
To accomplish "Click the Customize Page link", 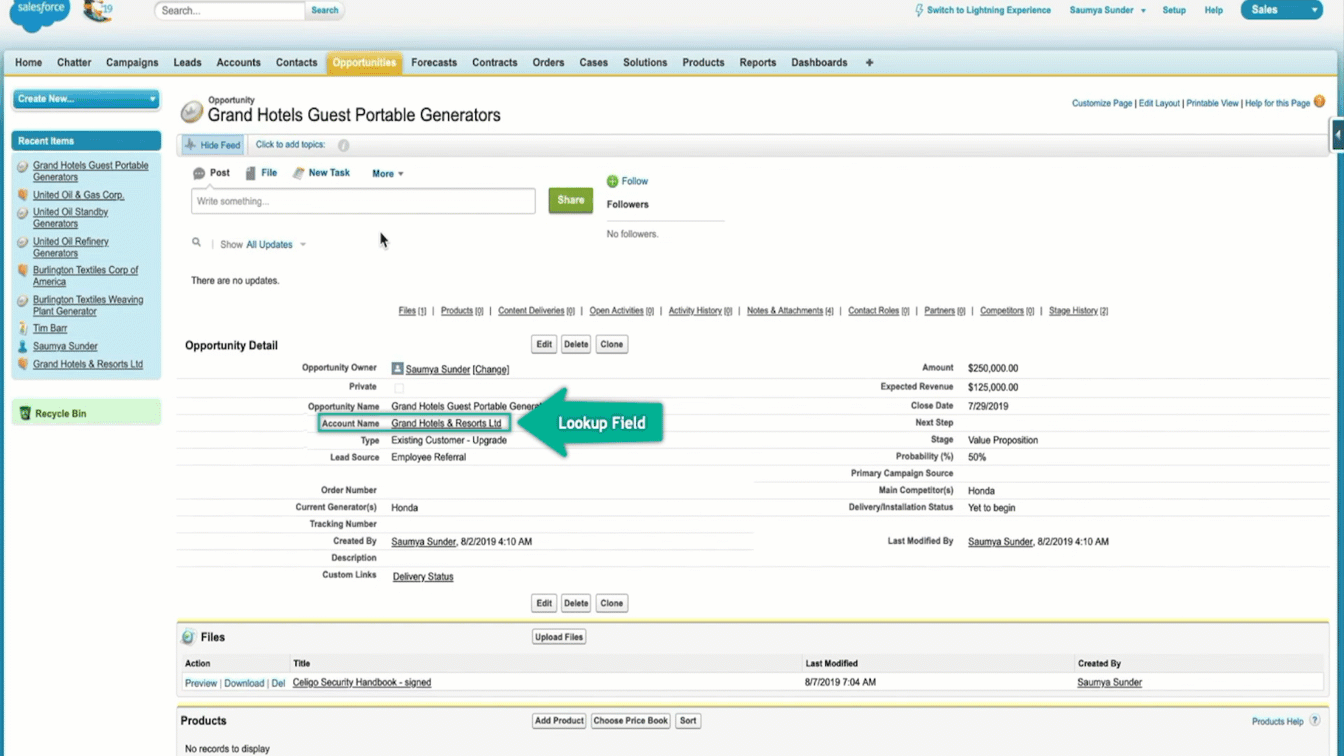I will coord(1102,103).
